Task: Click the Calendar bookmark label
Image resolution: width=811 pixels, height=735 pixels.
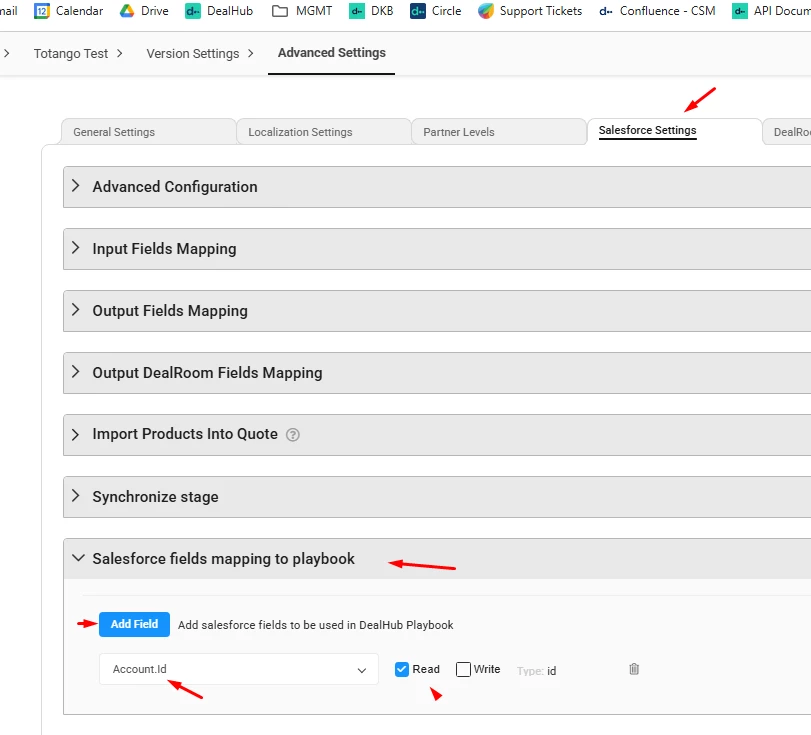Action: pos(79,11)
